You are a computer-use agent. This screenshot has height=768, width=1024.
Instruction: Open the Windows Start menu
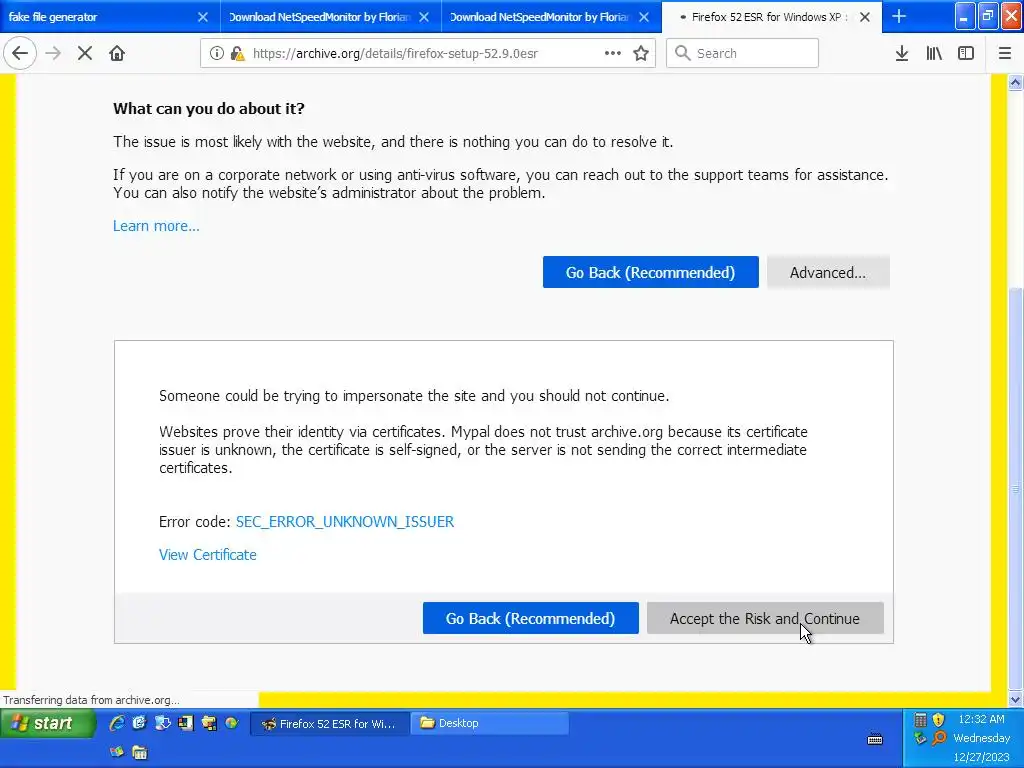pos(48,724)
